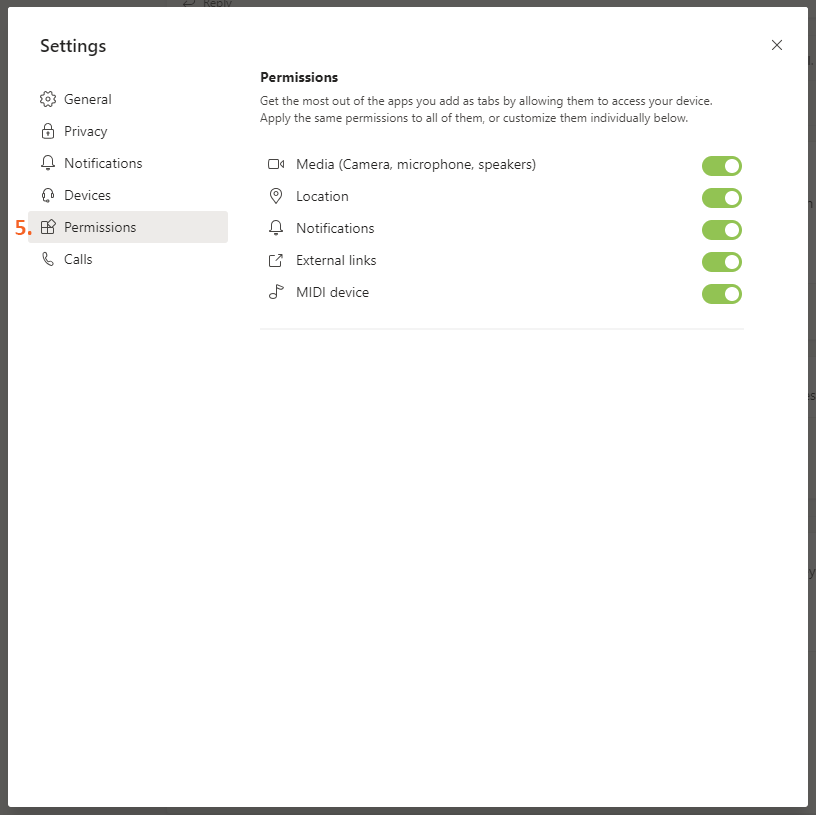The width and height of the screenshot is (816, 815).
Task: Close the Settings dialog
Action: tap(777, 45)
